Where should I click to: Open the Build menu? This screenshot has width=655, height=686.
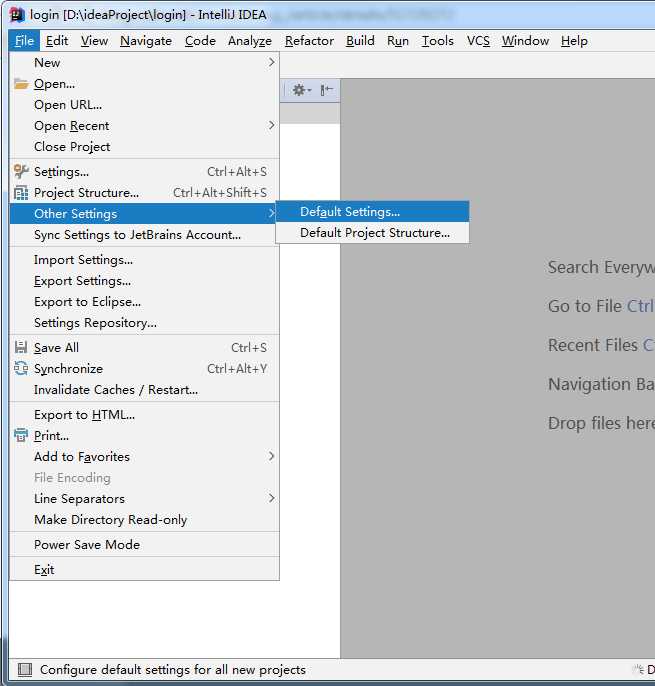click(360, 41)
